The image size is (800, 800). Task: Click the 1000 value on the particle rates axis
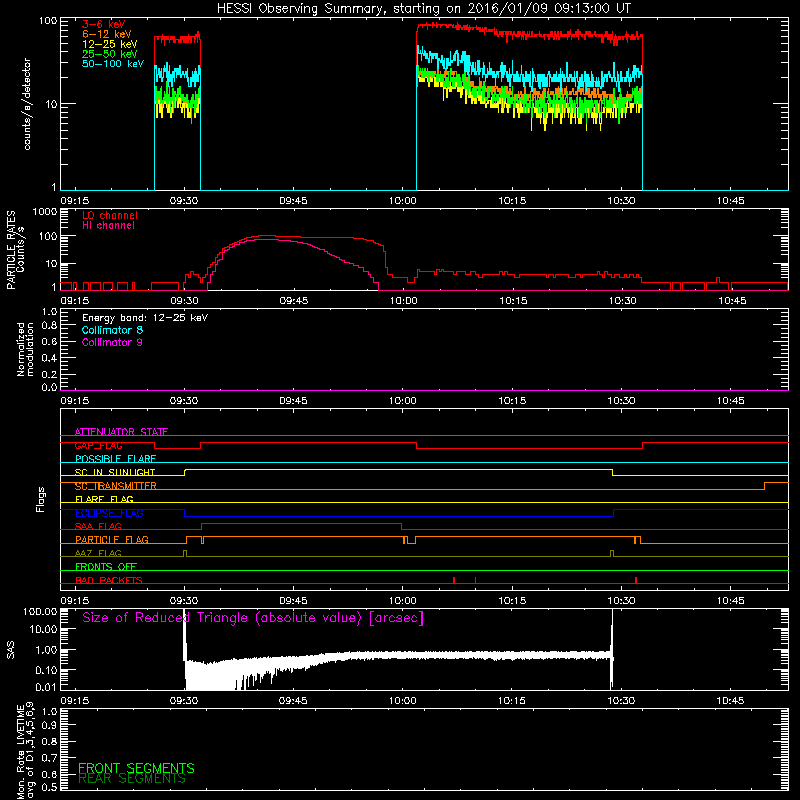pyautogui.click(x=45, y=212)
